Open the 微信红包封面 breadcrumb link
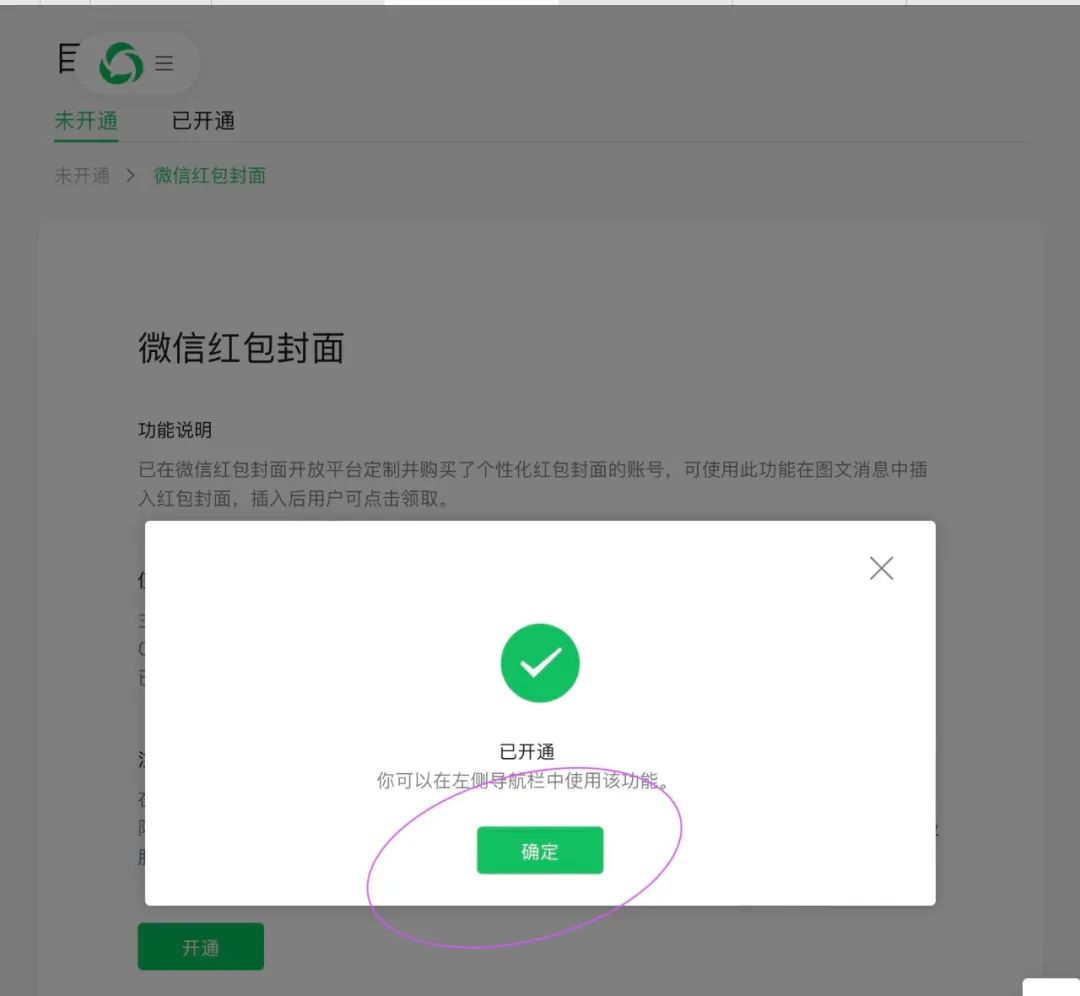 pyautogui.click(x=209, y=176)
